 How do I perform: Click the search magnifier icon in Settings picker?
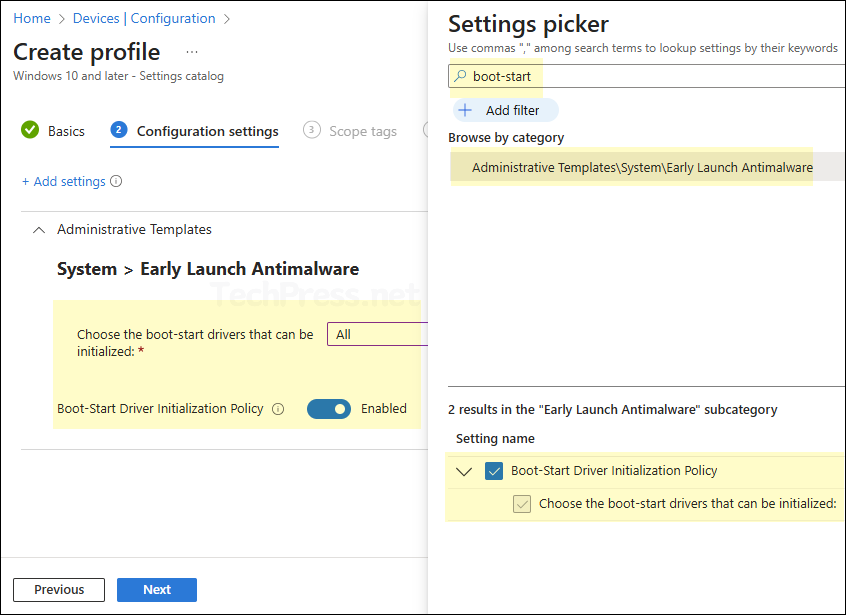click(460, 76)
